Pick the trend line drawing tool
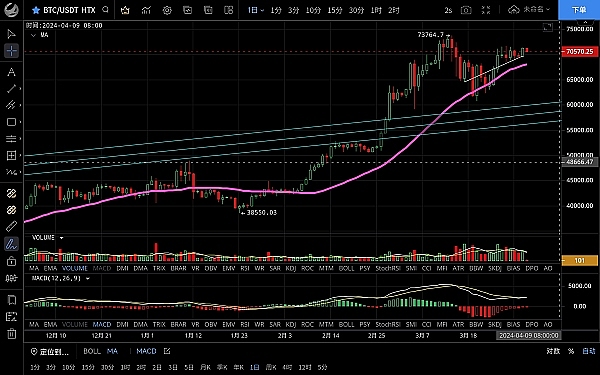 (11, 88)
